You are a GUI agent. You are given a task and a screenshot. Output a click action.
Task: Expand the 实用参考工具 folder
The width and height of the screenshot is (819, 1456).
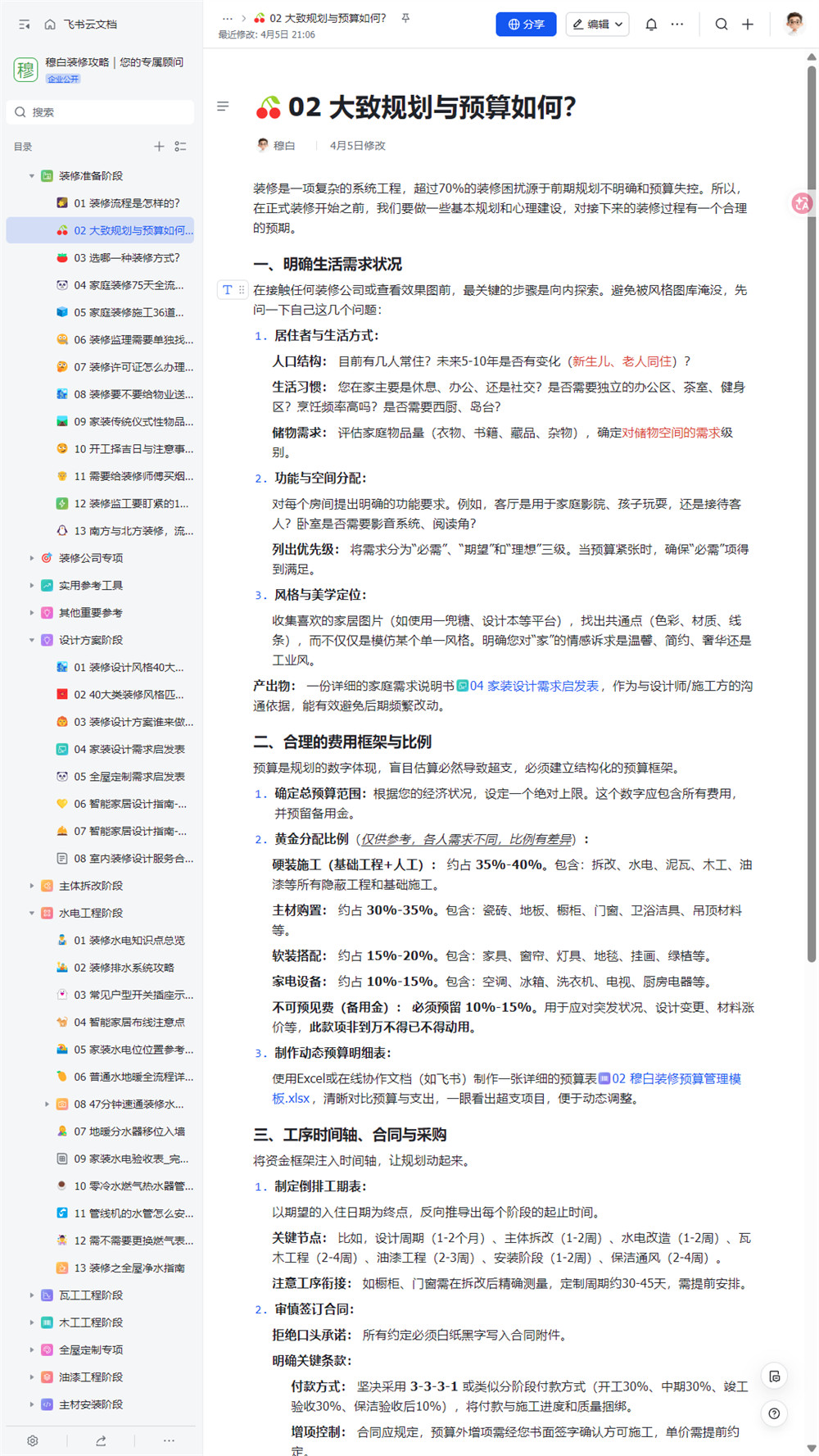pyautogui.click(x=32, y=586)
